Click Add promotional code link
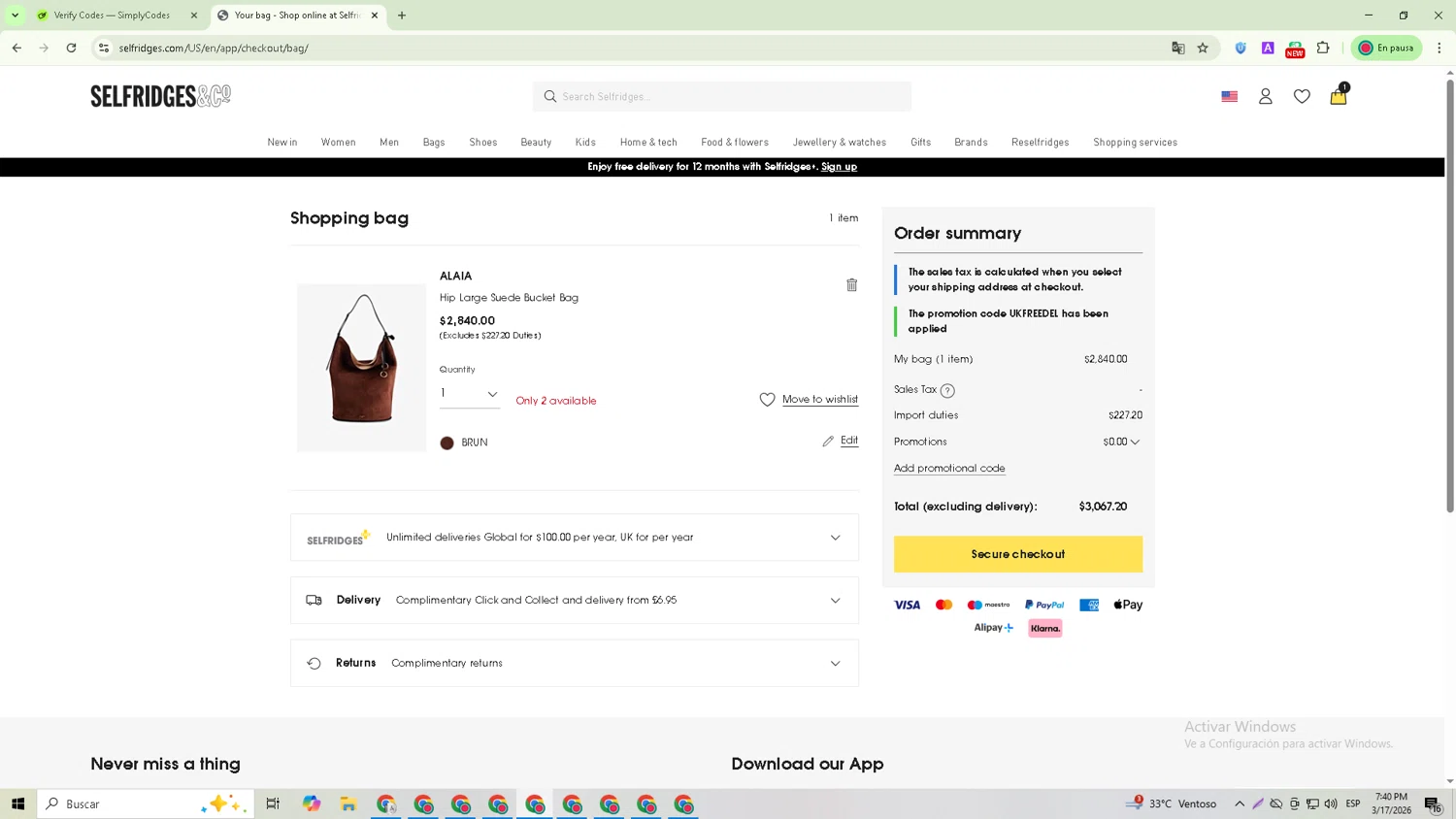Image resolution: width=1456 pixels, height=819 pixels. 948,468
